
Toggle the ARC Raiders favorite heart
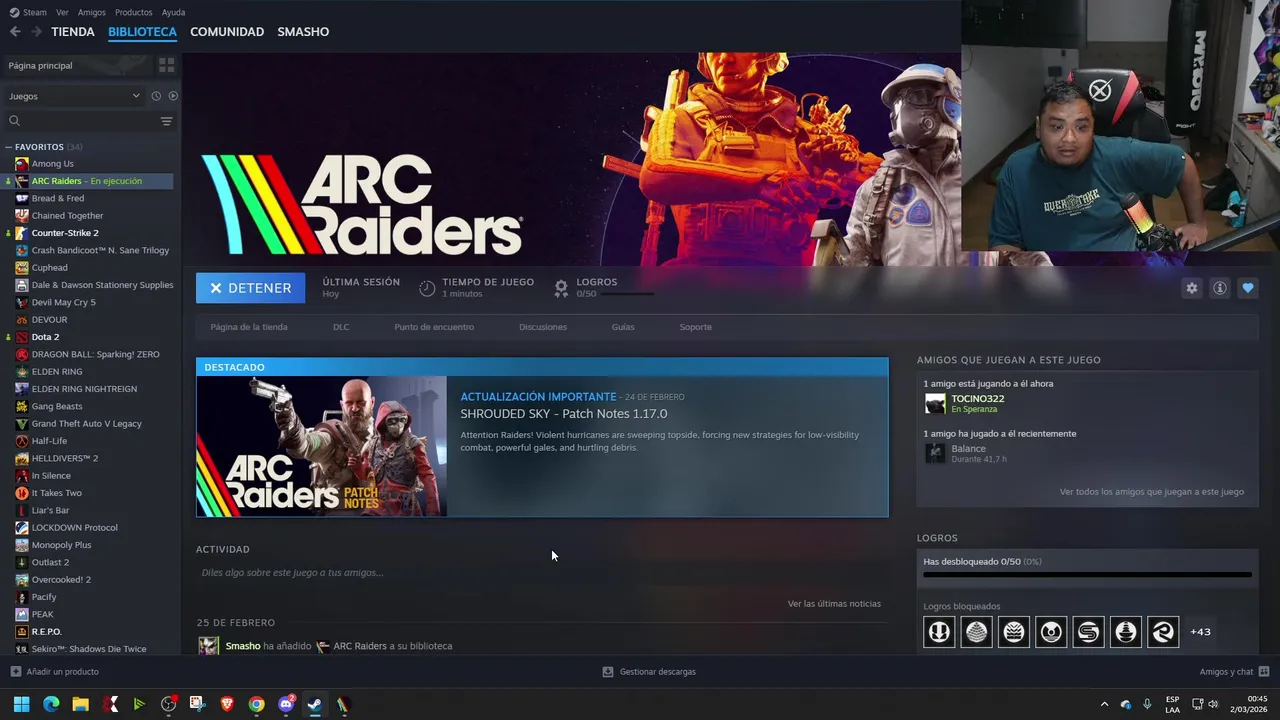pos(1247,288)
